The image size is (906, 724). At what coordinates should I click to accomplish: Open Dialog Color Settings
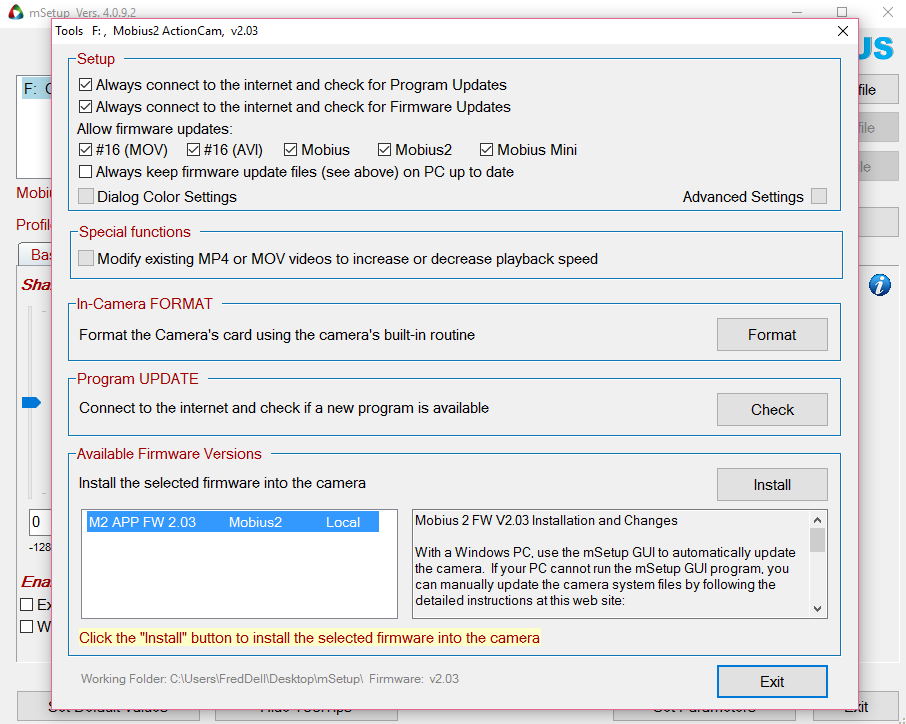86,196
